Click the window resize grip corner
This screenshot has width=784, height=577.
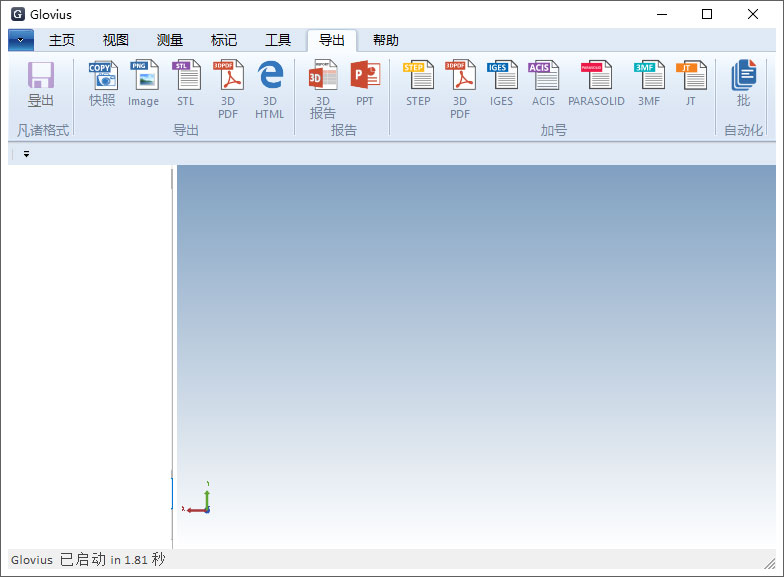(x=770, y=562)
